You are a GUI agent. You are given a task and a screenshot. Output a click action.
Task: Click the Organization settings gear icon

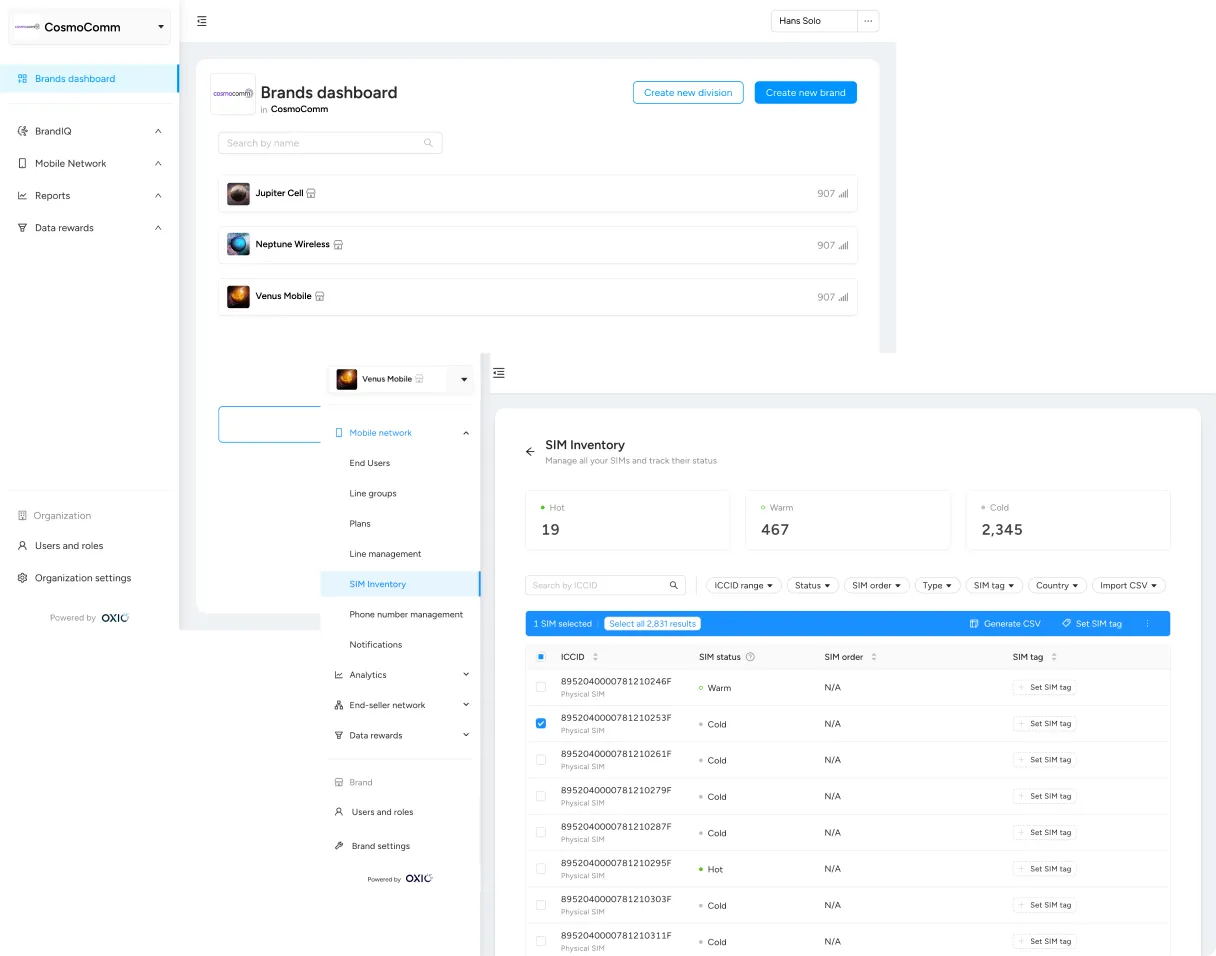[x=23, y=578]
